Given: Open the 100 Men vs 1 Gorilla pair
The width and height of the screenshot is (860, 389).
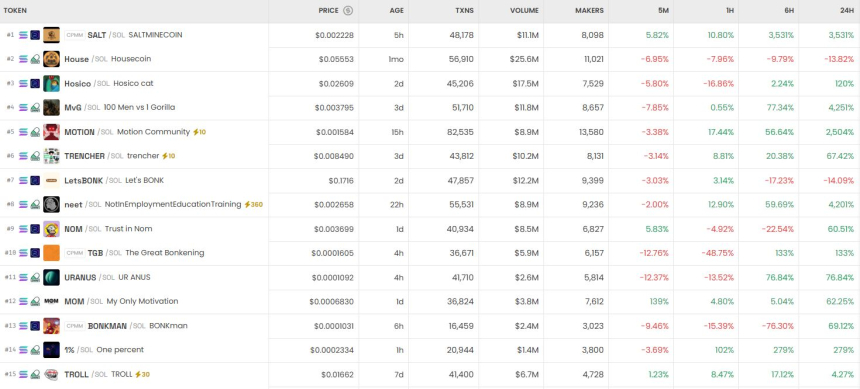Looking at the screenshot, I should pyautogui.click(x=120, y=108).
